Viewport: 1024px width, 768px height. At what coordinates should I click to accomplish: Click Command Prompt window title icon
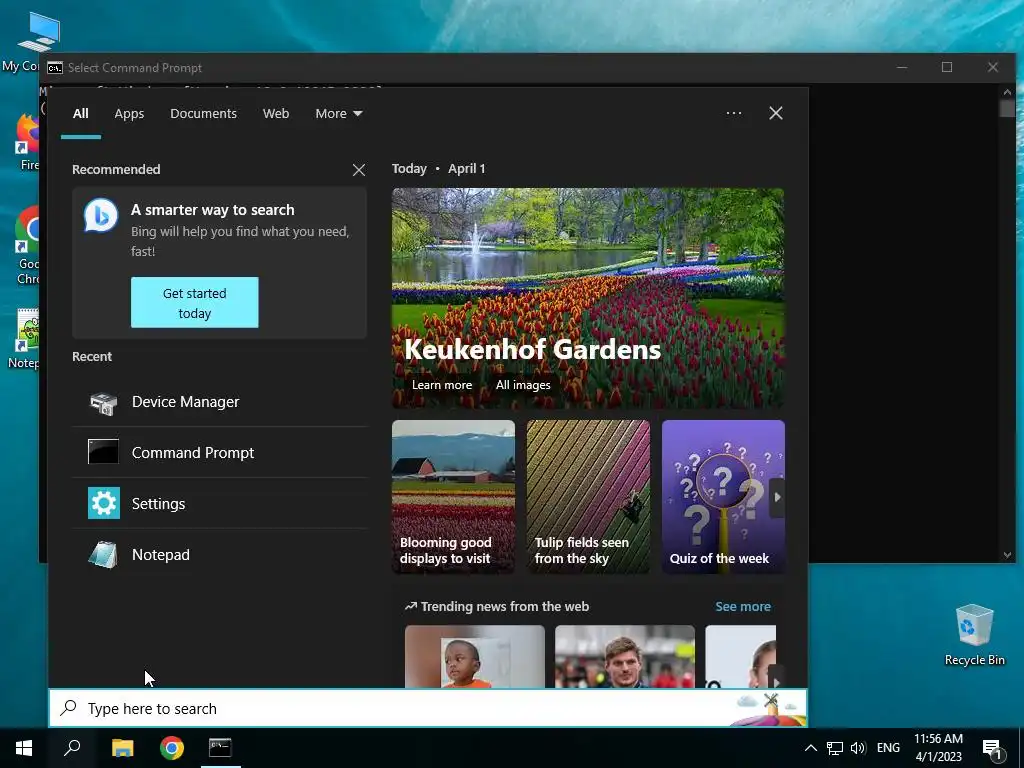55,68
